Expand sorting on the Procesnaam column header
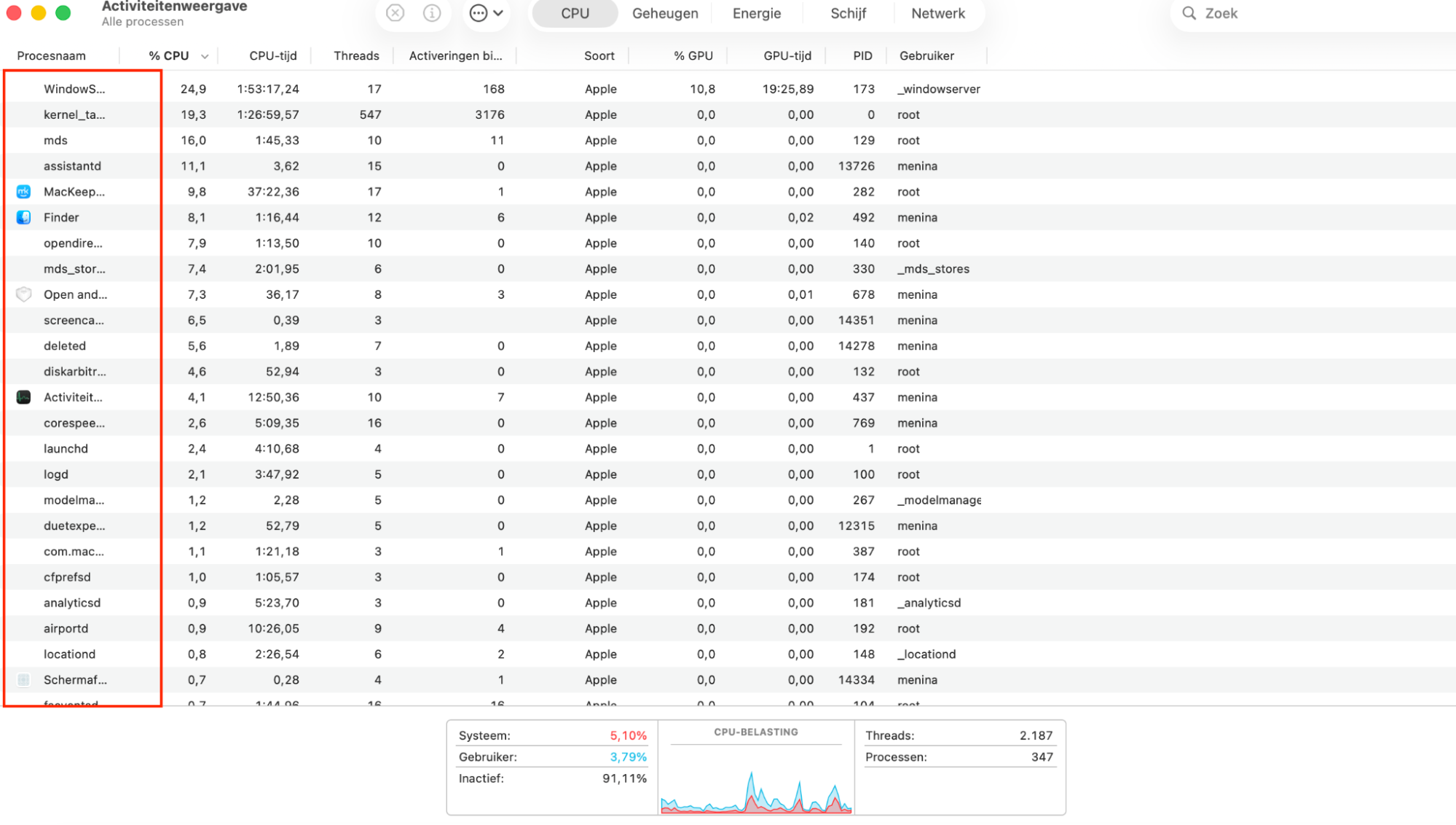The image size is (1456, 825). (51, 55)
